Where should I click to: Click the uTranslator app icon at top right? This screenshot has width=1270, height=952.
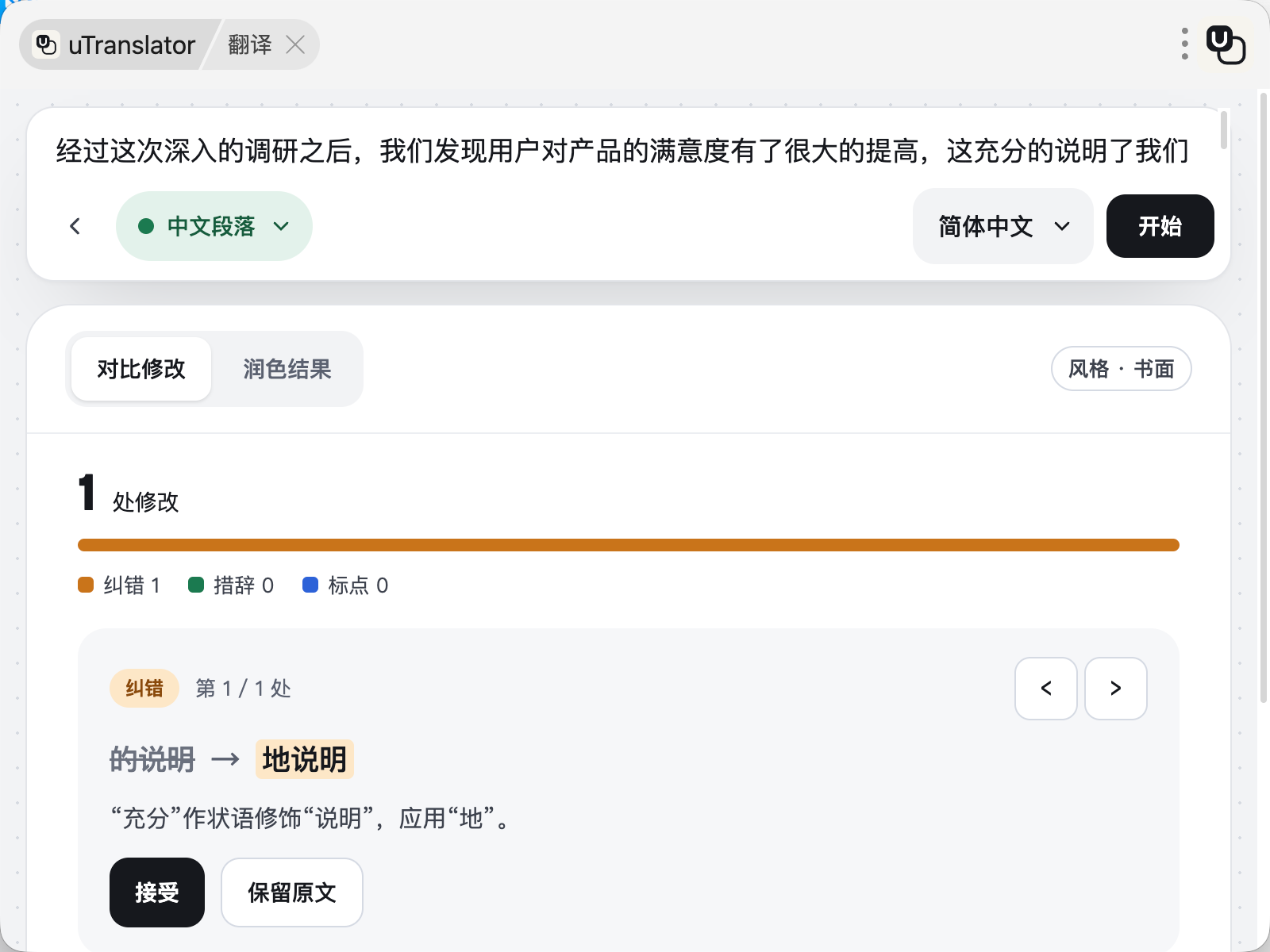click(1226, 44)
